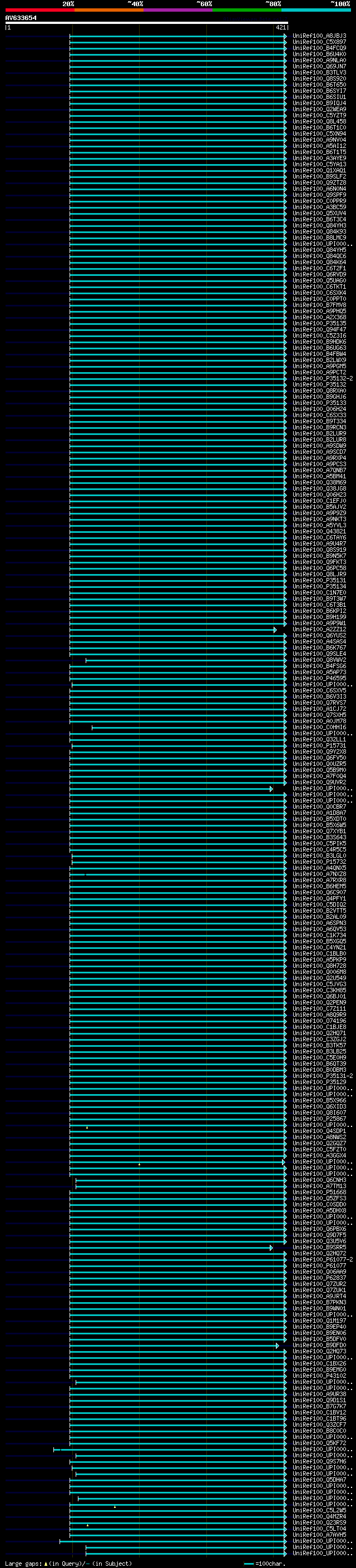Screen dimensions: 356x1568
Task: Click alignment arrowhead on UniRef100_B9DFD0 row
Action: click(278, 1346)
